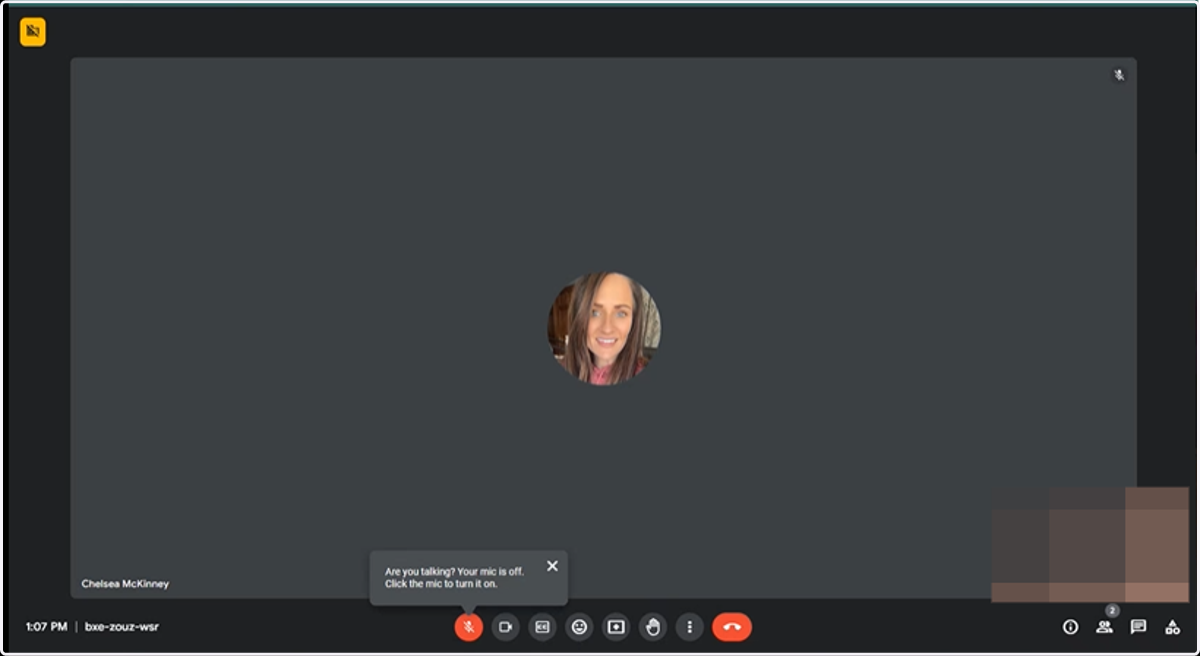Click the Chelsea McKinney name label
This screenshot has height=656, width=1200.
[125, 583]
